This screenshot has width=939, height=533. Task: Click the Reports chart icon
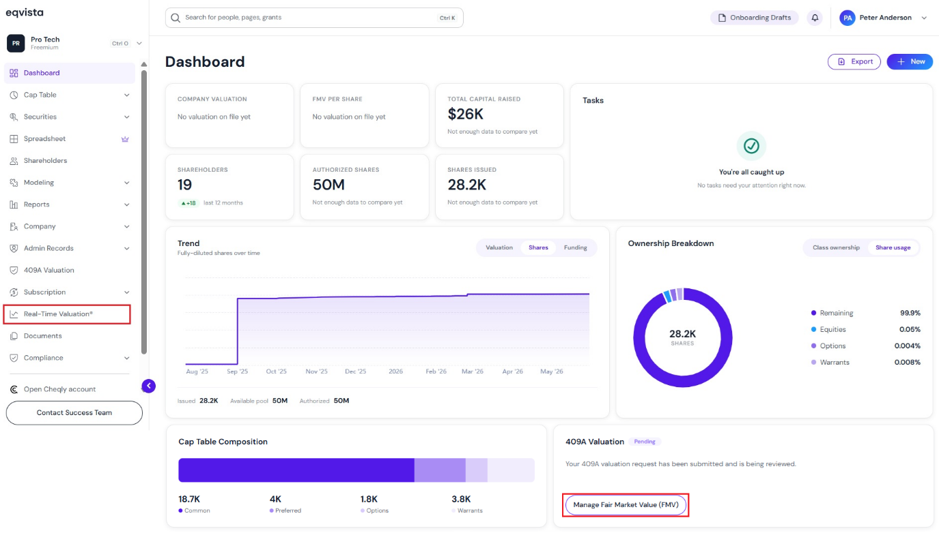[14, 204]
